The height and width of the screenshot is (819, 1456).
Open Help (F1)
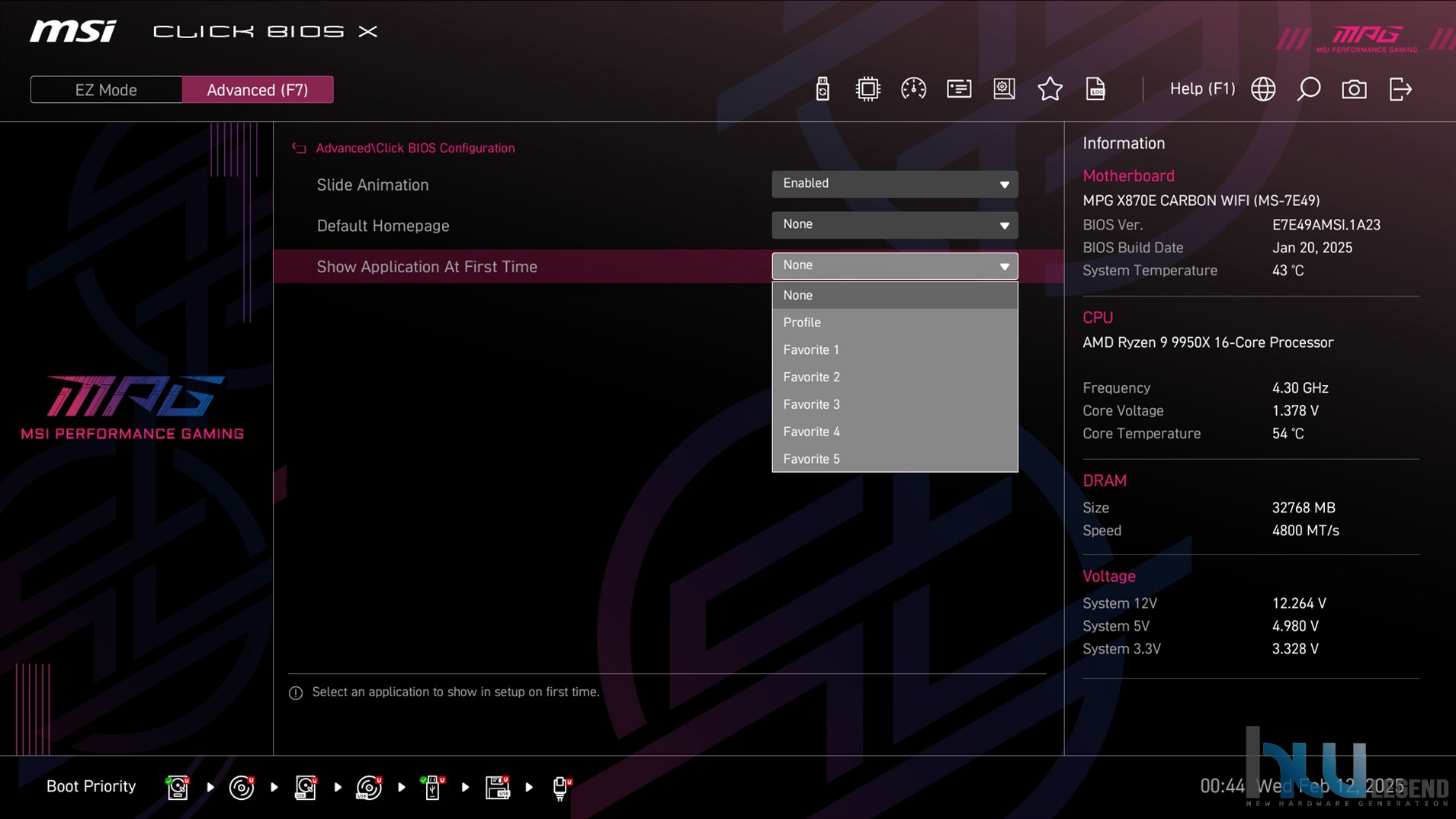[1202, 89]
